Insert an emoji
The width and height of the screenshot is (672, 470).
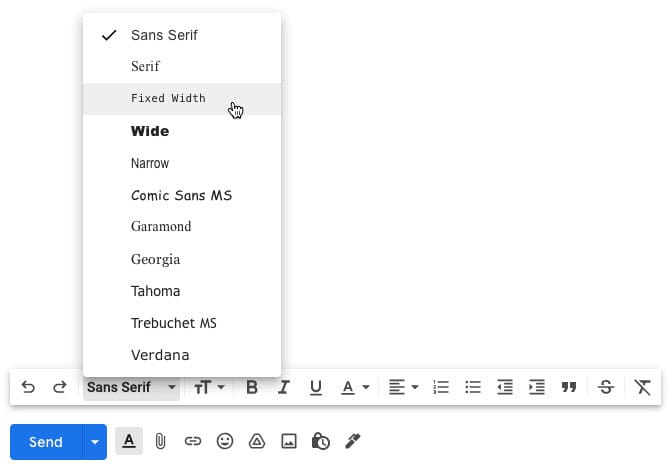(225, 441)
